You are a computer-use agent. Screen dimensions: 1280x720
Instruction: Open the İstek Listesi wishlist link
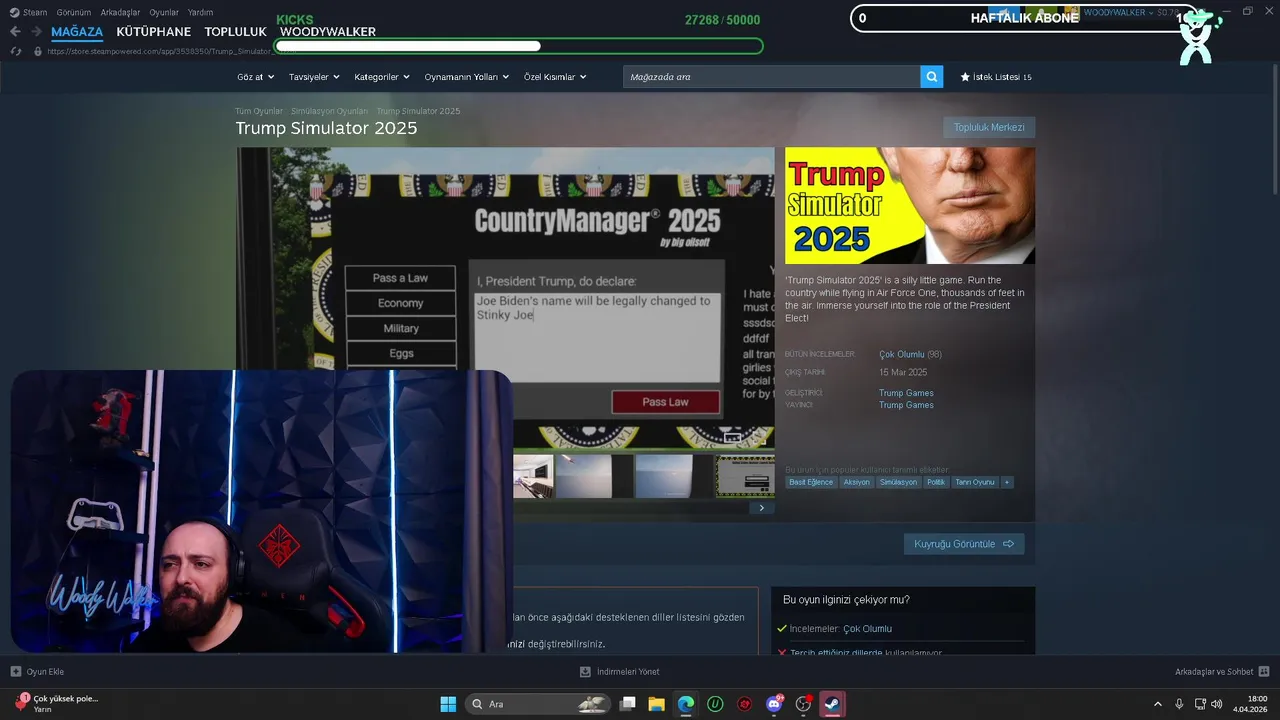[996, 77]
